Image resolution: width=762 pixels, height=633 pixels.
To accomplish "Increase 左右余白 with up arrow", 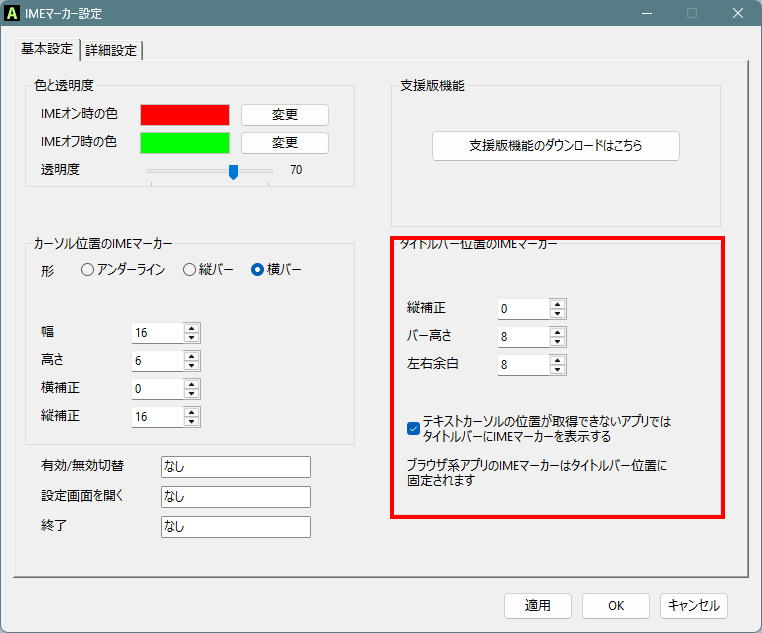I will pyautogui.click(x=557, y=360).
